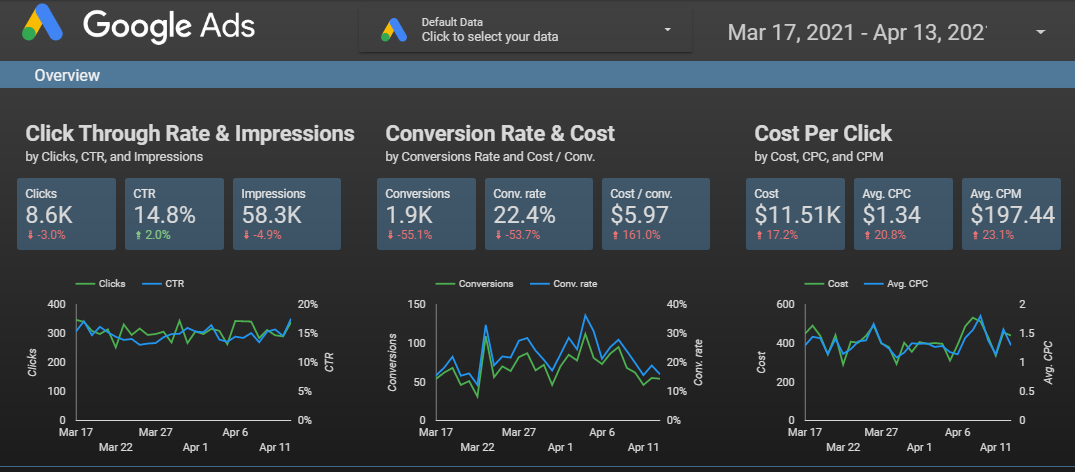Screen dimensions: 1075x472
Task: Click the Clicks and CTR line chart
Action: tap(183, 364)
